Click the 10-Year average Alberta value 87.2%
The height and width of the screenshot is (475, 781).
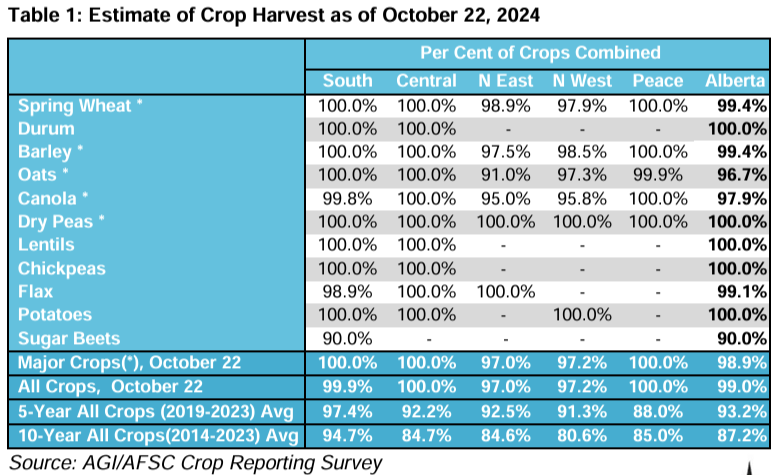click(742, 435)
